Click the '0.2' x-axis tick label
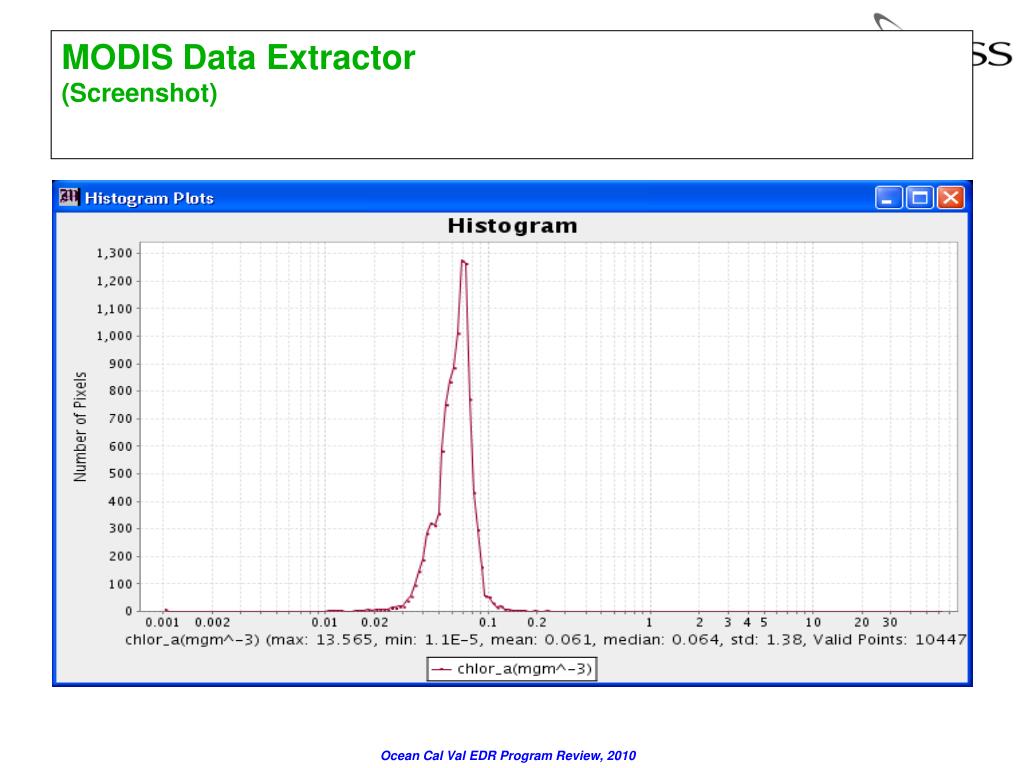 tap(537, 622)
